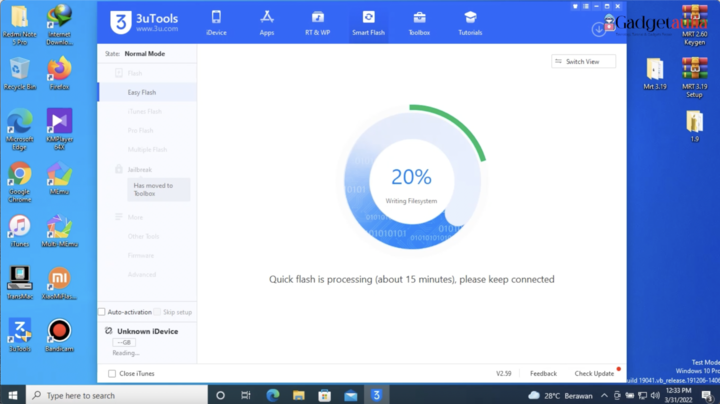The width and height of the screenshot is (720, 404).
Task: Open the 1.9 desktop folder
Action: point(694,126)
